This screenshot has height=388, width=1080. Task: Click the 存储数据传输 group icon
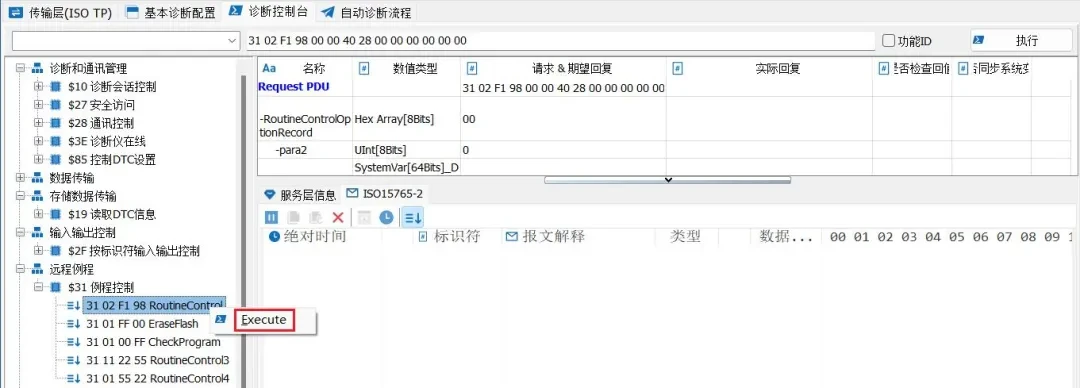(37, 196)
